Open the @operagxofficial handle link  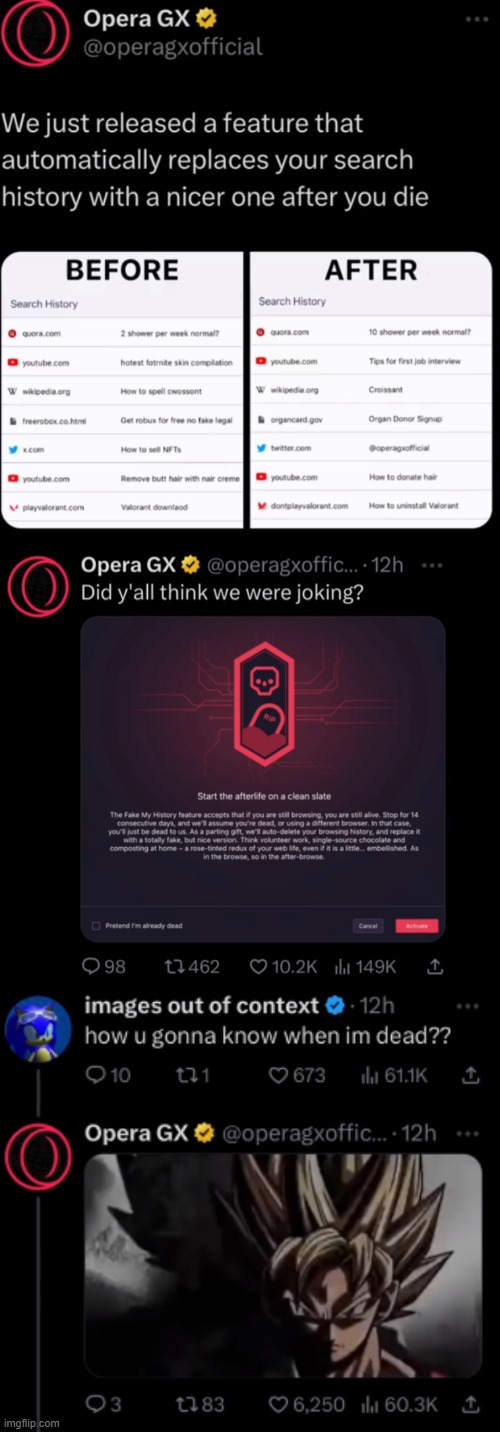point(172,46)
